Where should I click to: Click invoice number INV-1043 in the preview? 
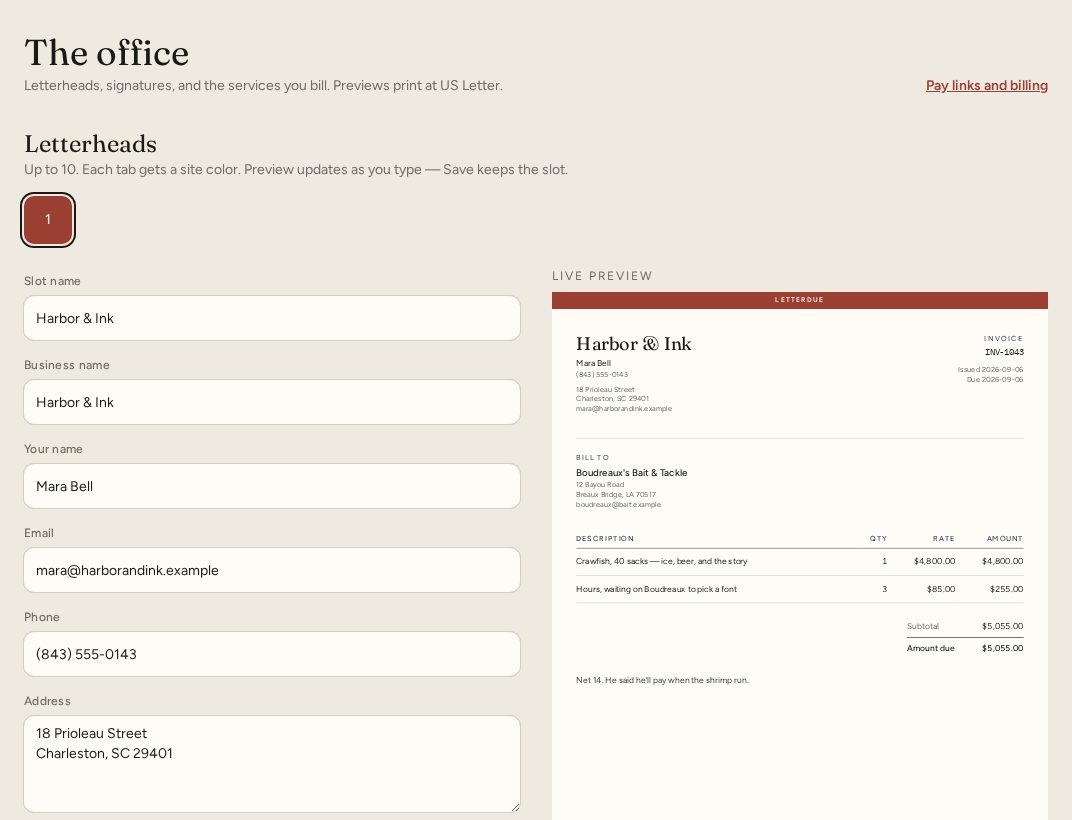(x=1004, y=352)
